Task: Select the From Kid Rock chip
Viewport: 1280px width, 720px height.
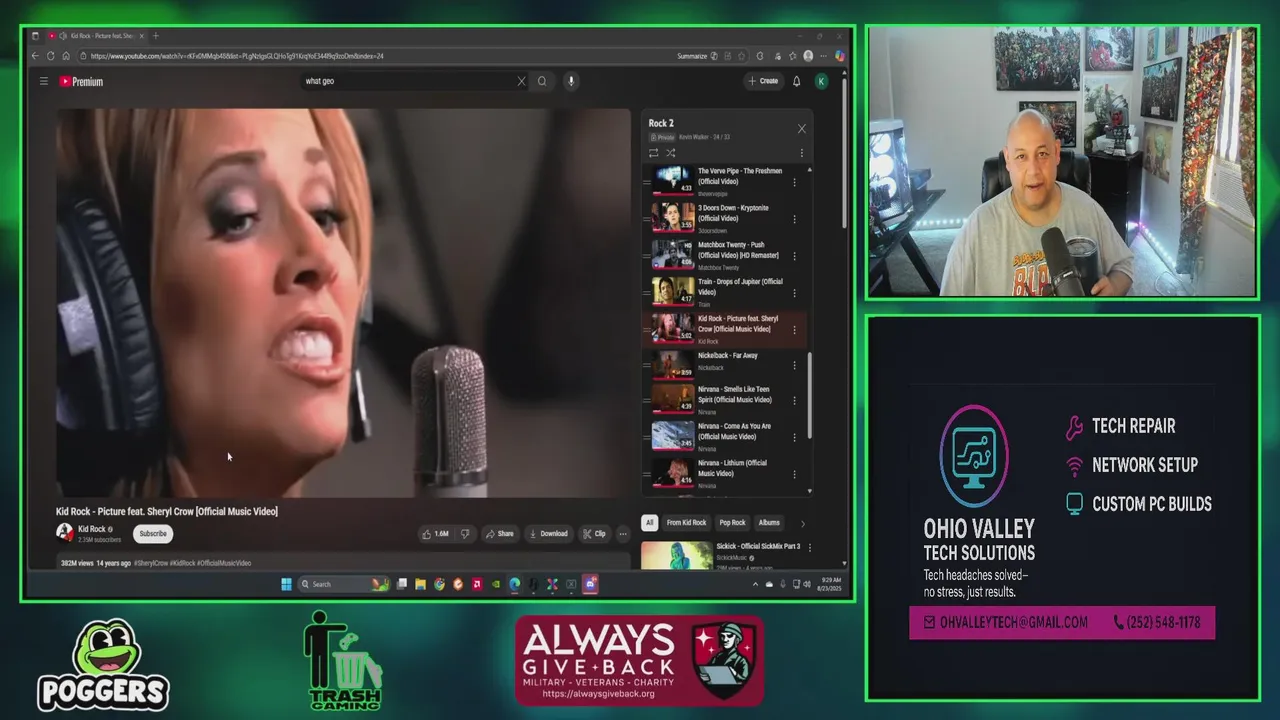Action: 686,523
